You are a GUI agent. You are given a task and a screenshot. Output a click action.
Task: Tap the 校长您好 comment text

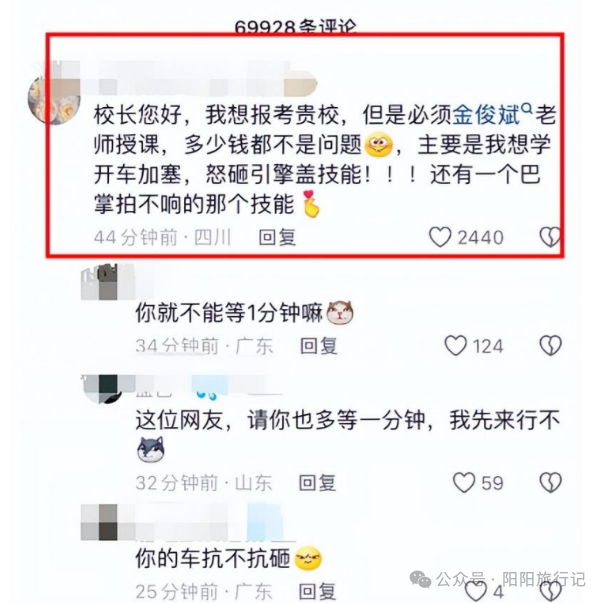click(324, 159)
